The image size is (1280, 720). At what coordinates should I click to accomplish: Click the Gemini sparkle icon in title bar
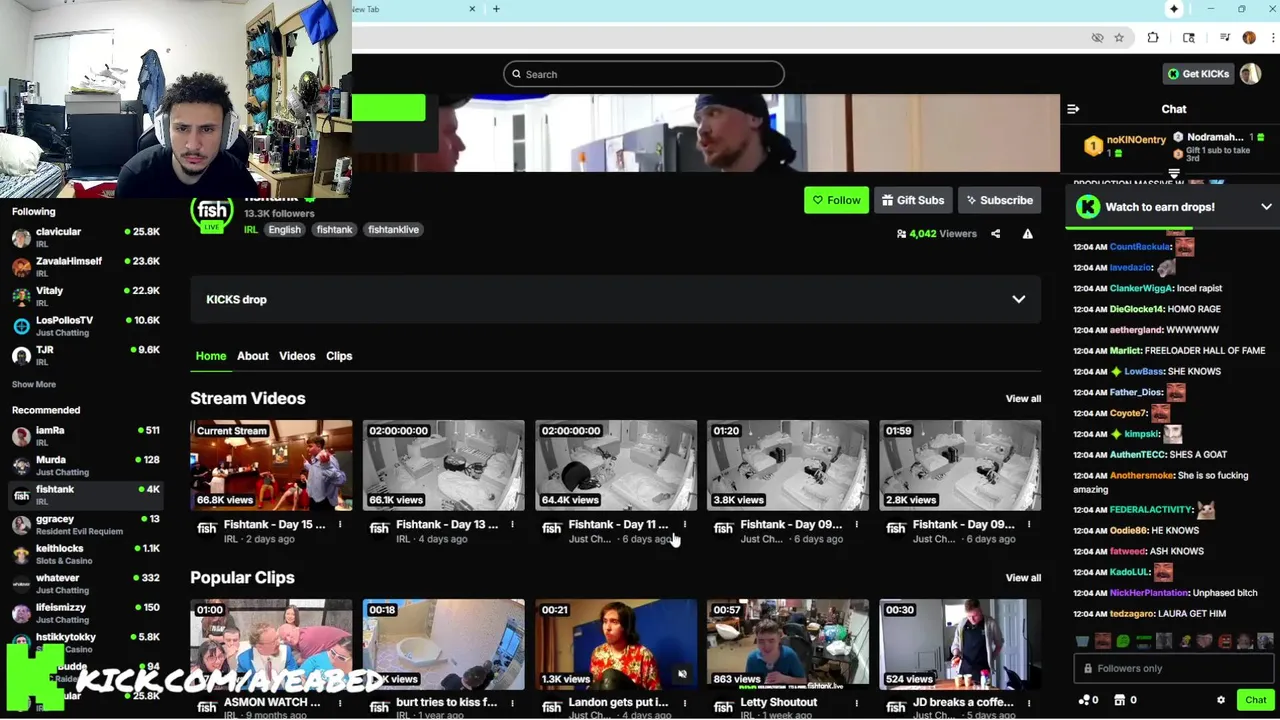(x=1174, y=9)
